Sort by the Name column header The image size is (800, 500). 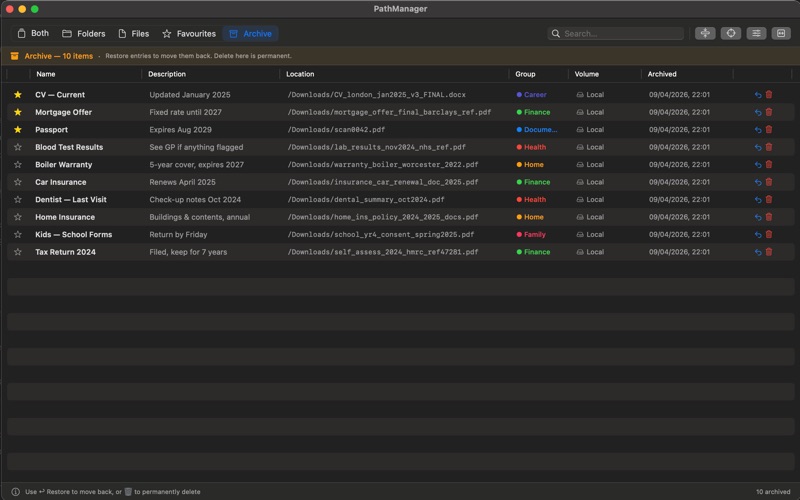pos(46,74)
